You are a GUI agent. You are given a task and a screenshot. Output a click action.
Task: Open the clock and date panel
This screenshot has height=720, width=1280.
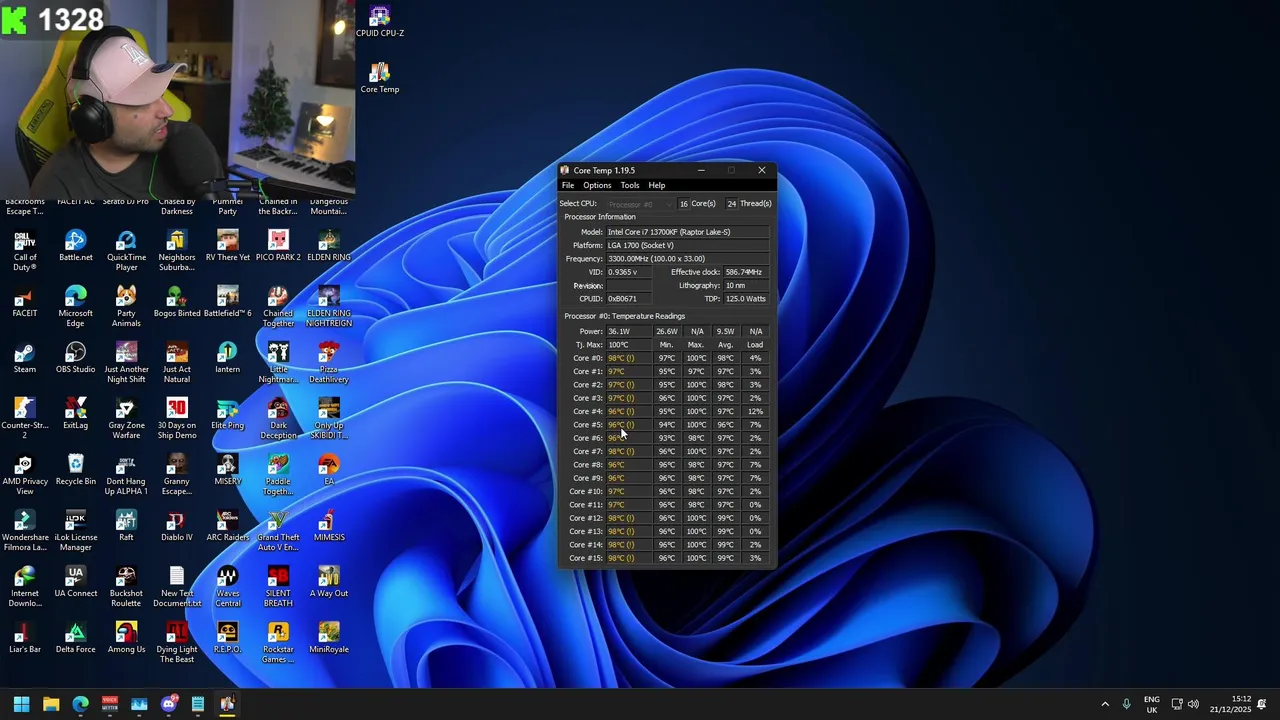point(1231,704)
